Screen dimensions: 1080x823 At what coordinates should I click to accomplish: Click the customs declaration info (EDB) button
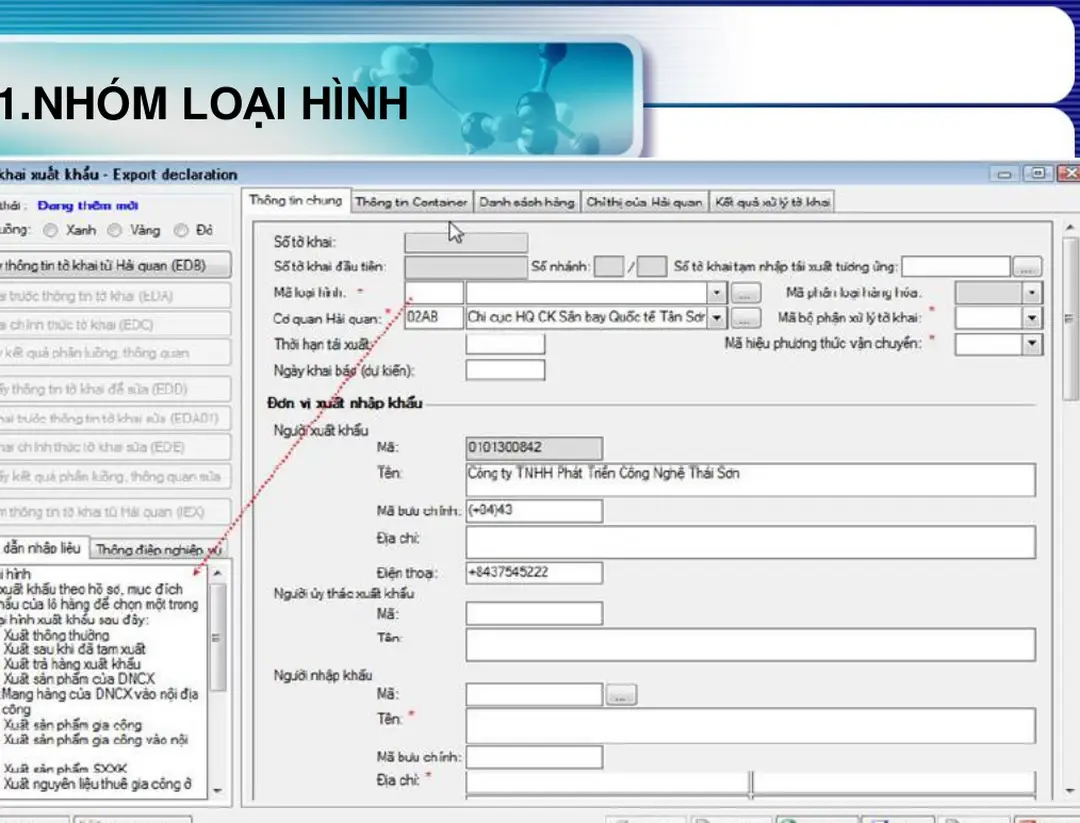pos(114,265)
